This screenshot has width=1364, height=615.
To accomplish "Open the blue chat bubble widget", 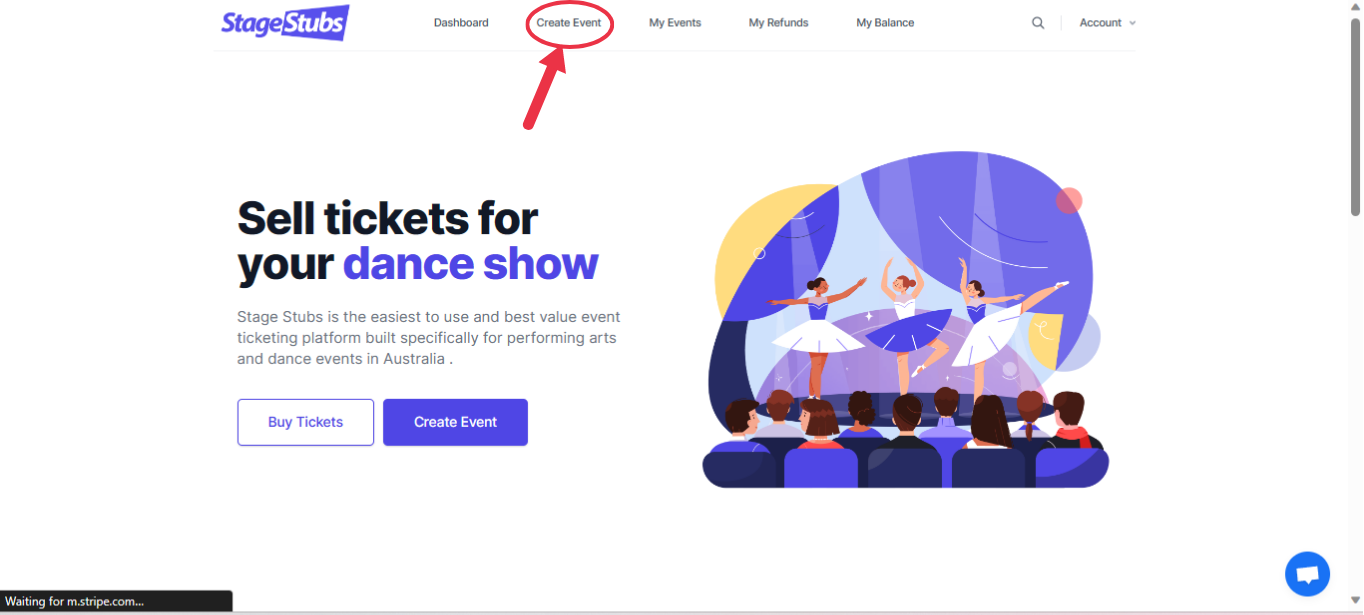I will pos(1307,574).
